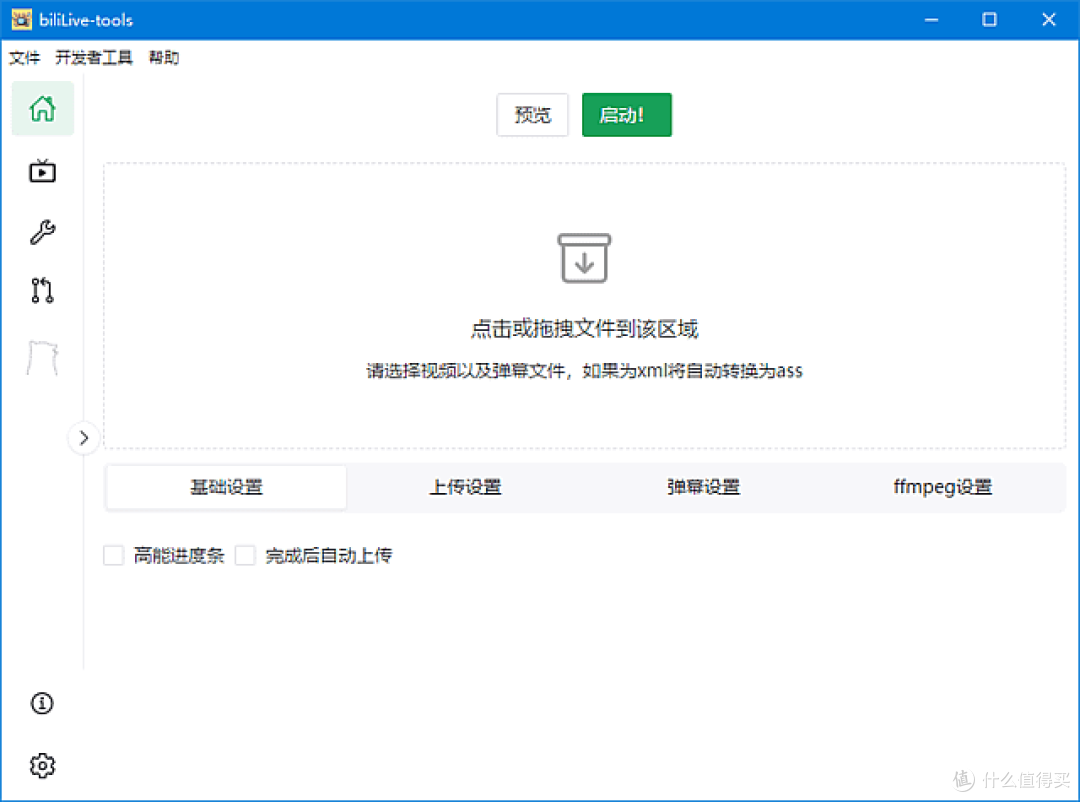The width and height of the screenshot is (1080, 802).
Task: Open Settings via gear icon
Action: [x=41, y=765]
